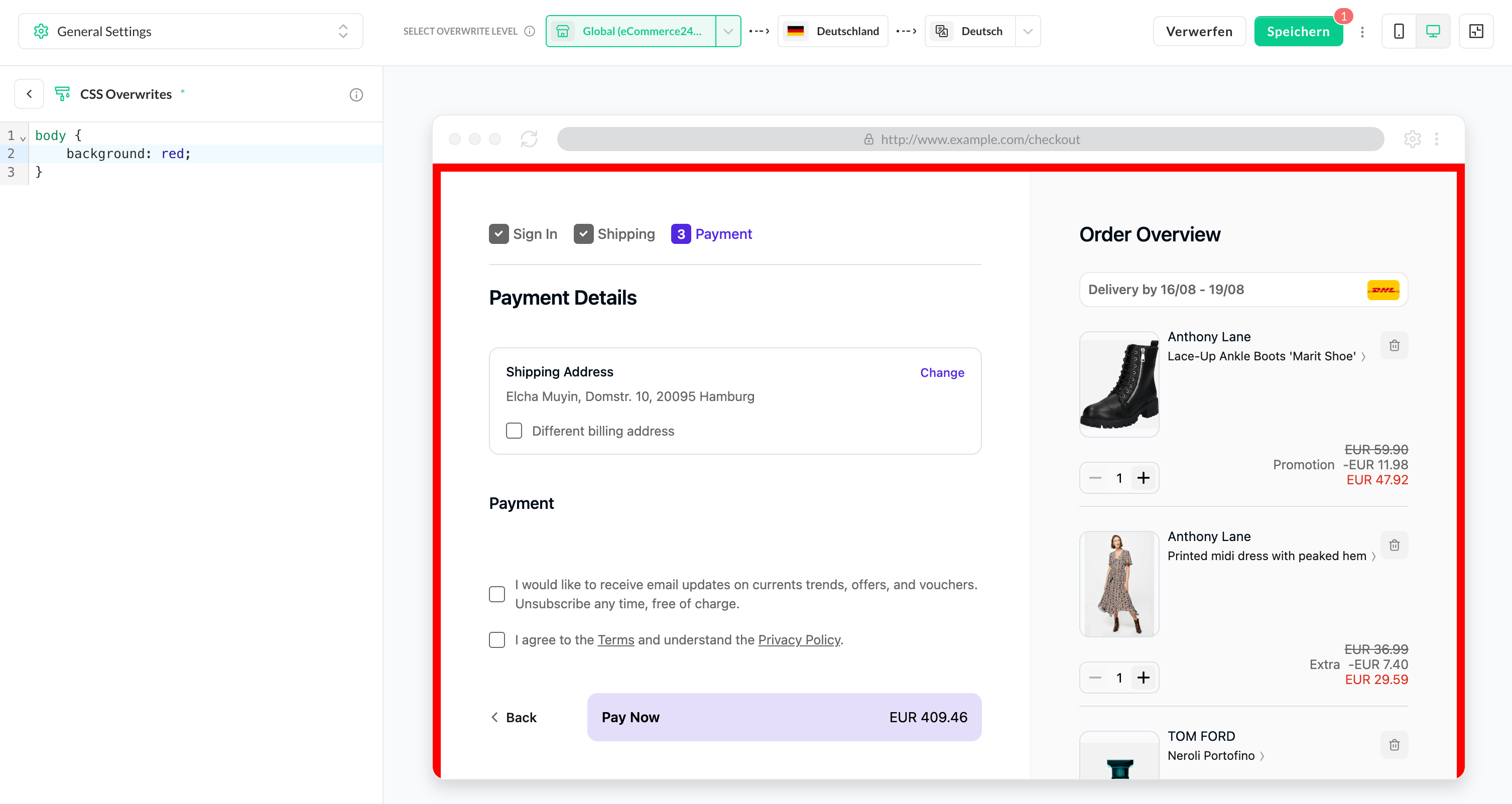
Task: Check the Different billing address box
Action: [x=514, y=431]
